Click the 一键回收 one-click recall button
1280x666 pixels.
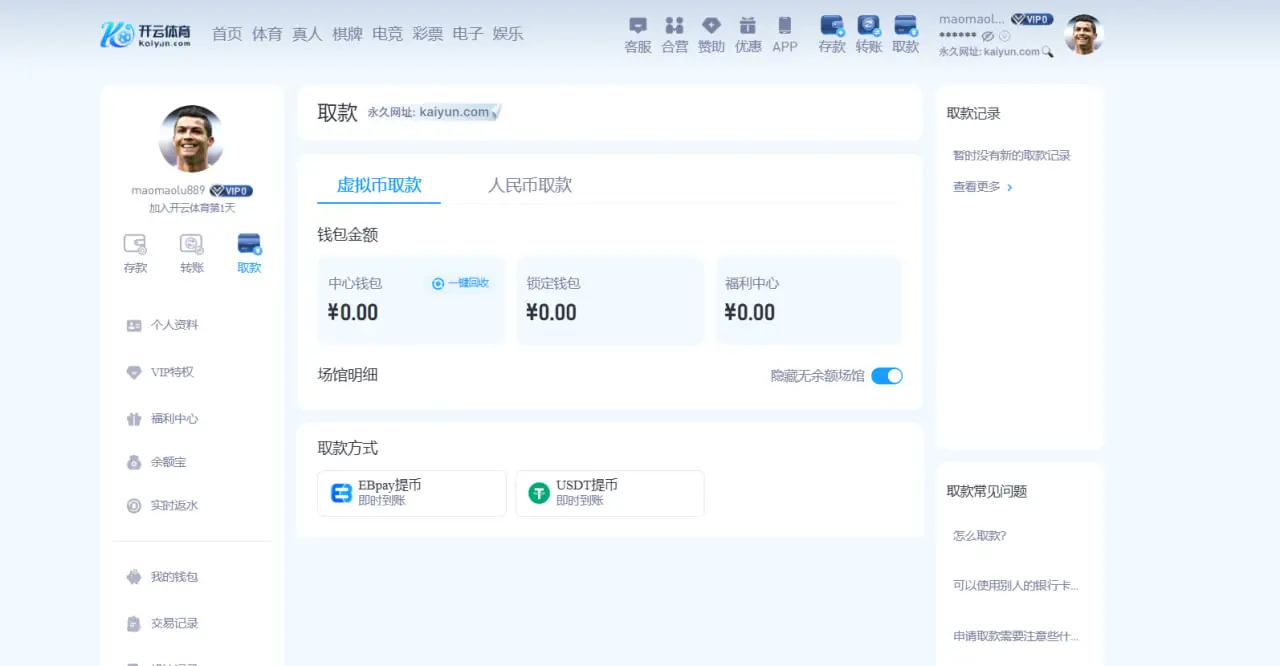click(460, 283)
